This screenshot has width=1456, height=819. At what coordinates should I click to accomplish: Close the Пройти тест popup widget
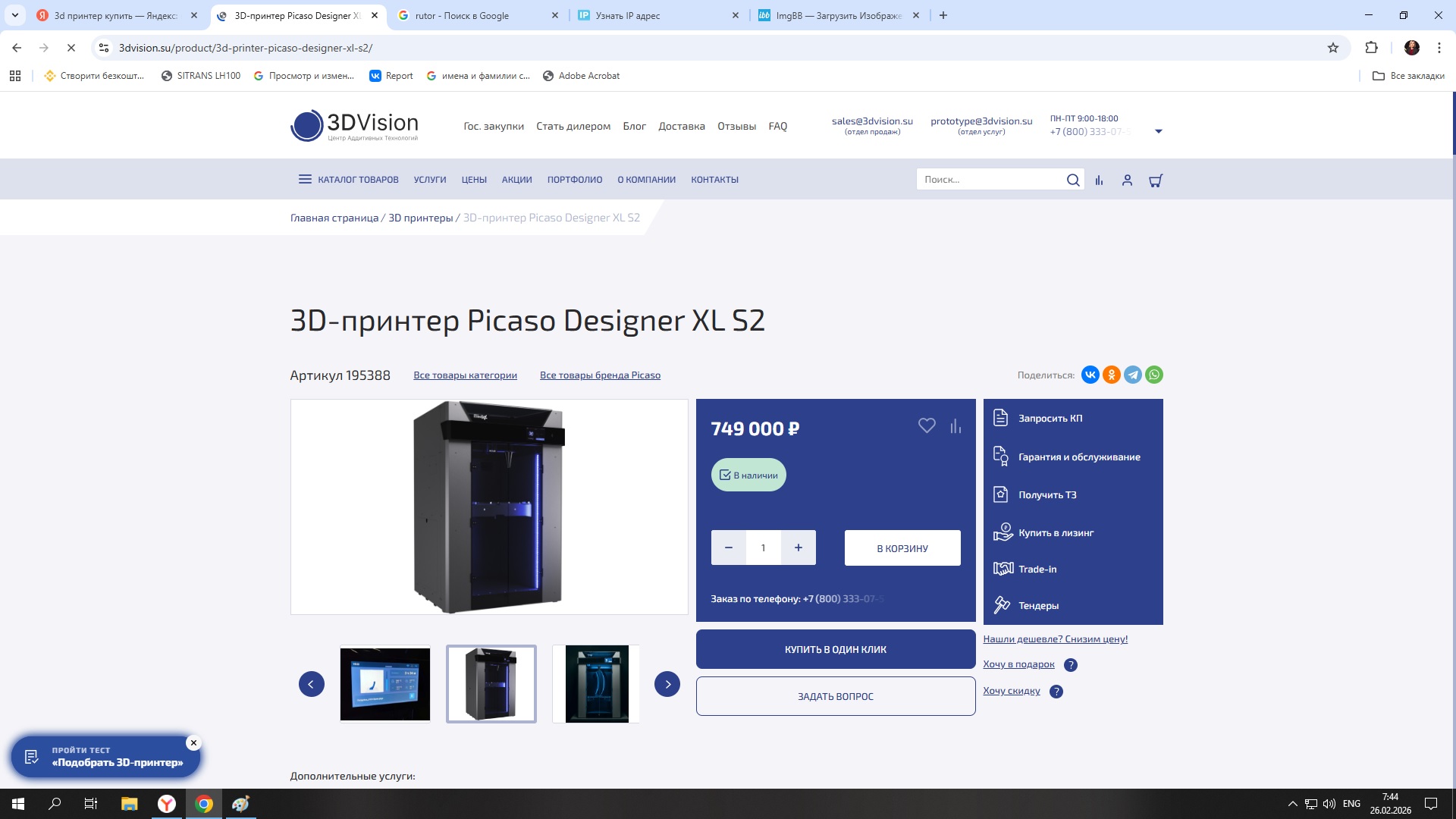tap(193, 743)
